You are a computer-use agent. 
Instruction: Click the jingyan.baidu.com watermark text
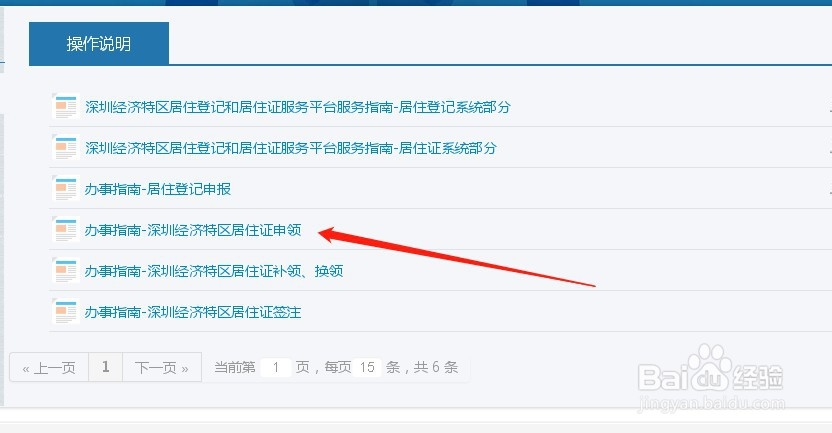tap(711, 403)
